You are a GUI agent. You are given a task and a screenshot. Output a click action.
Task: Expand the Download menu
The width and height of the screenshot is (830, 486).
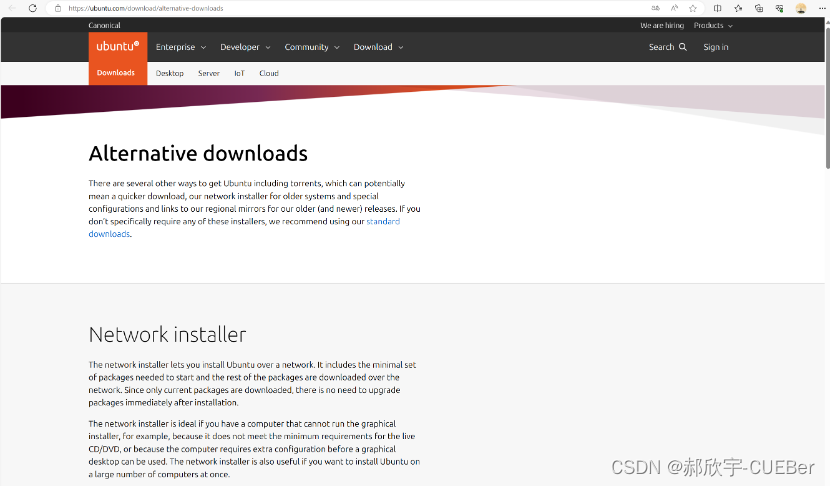tap(378, 47)
